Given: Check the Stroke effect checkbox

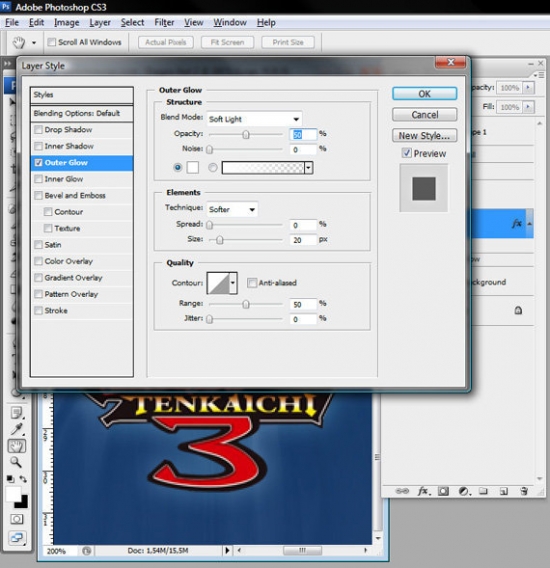Looking at the screenshot, I should point(38,310).
